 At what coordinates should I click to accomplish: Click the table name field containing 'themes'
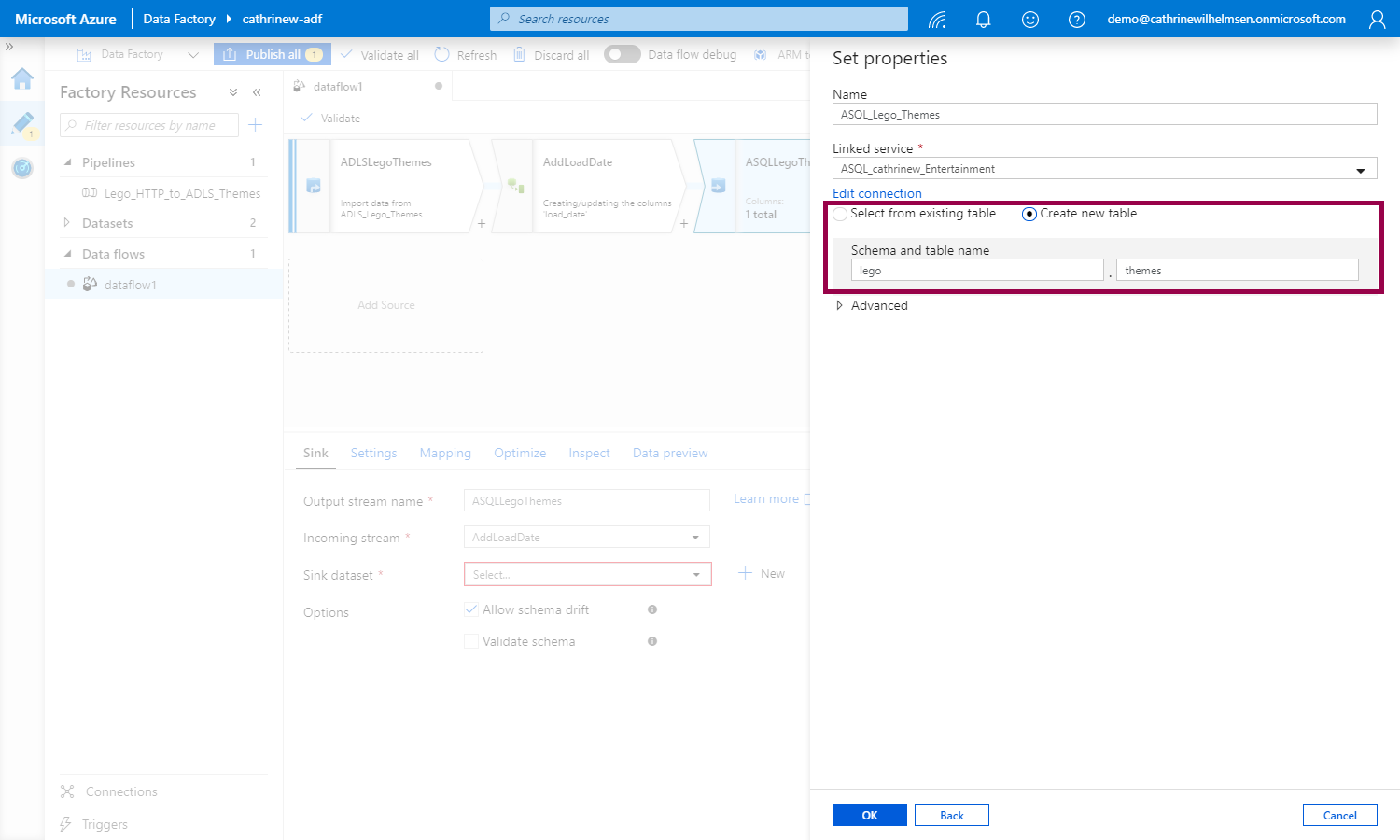[x=1237, y=271]
